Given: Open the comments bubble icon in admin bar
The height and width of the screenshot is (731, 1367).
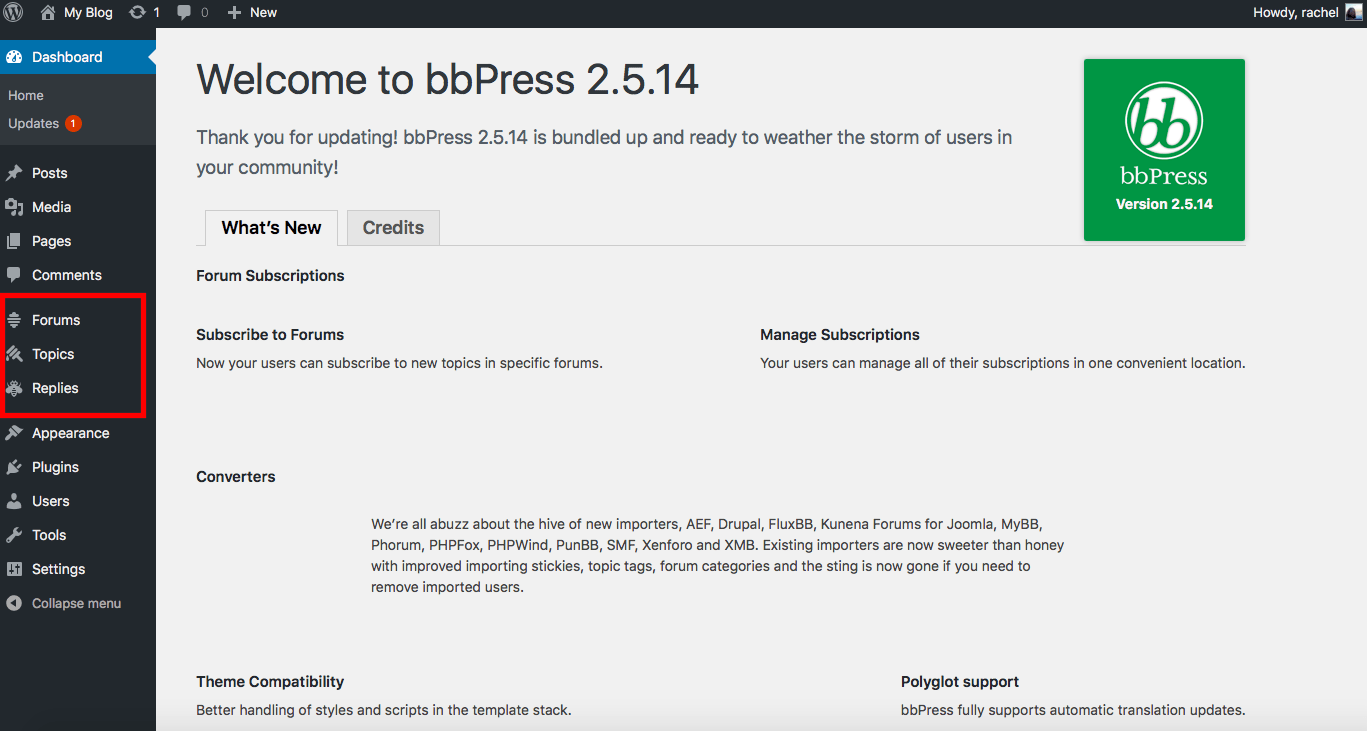Looking at the screenshot, I should tap(184, 13).
